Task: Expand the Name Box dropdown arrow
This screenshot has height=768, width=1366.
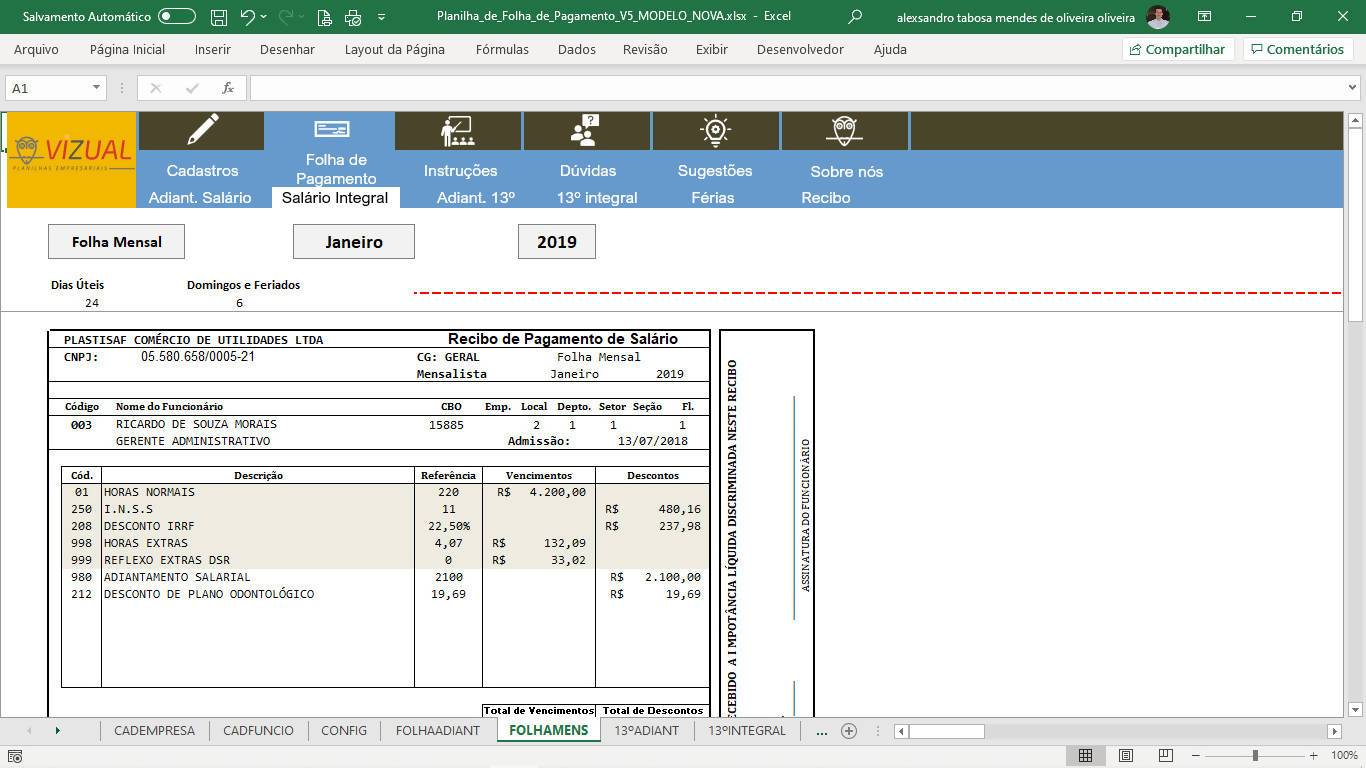Action: [96, 88]
